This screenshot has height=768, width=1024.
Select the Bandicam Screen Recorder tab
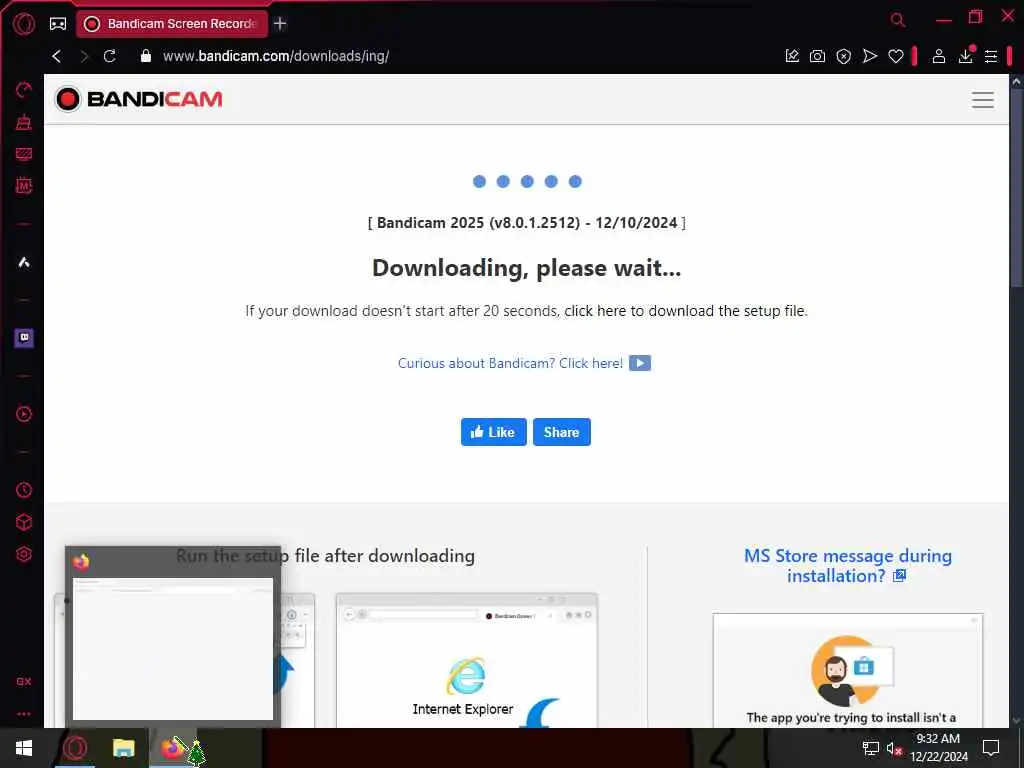[x=172, y=24]
